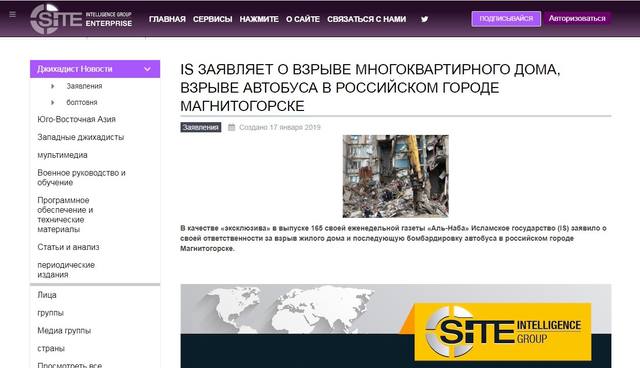
Task: Click the Авторизоваться button
Action: pyautogui.click(x=577, y=18)
